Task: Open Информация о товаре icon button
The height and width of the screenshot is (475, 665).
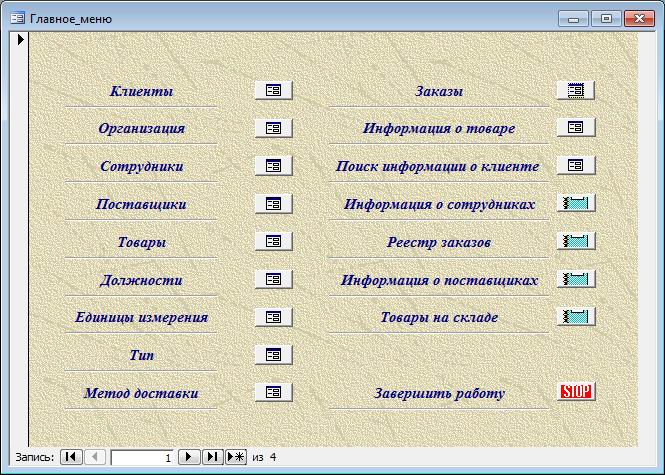Action: pyautogui.click(x=575, y=127)
